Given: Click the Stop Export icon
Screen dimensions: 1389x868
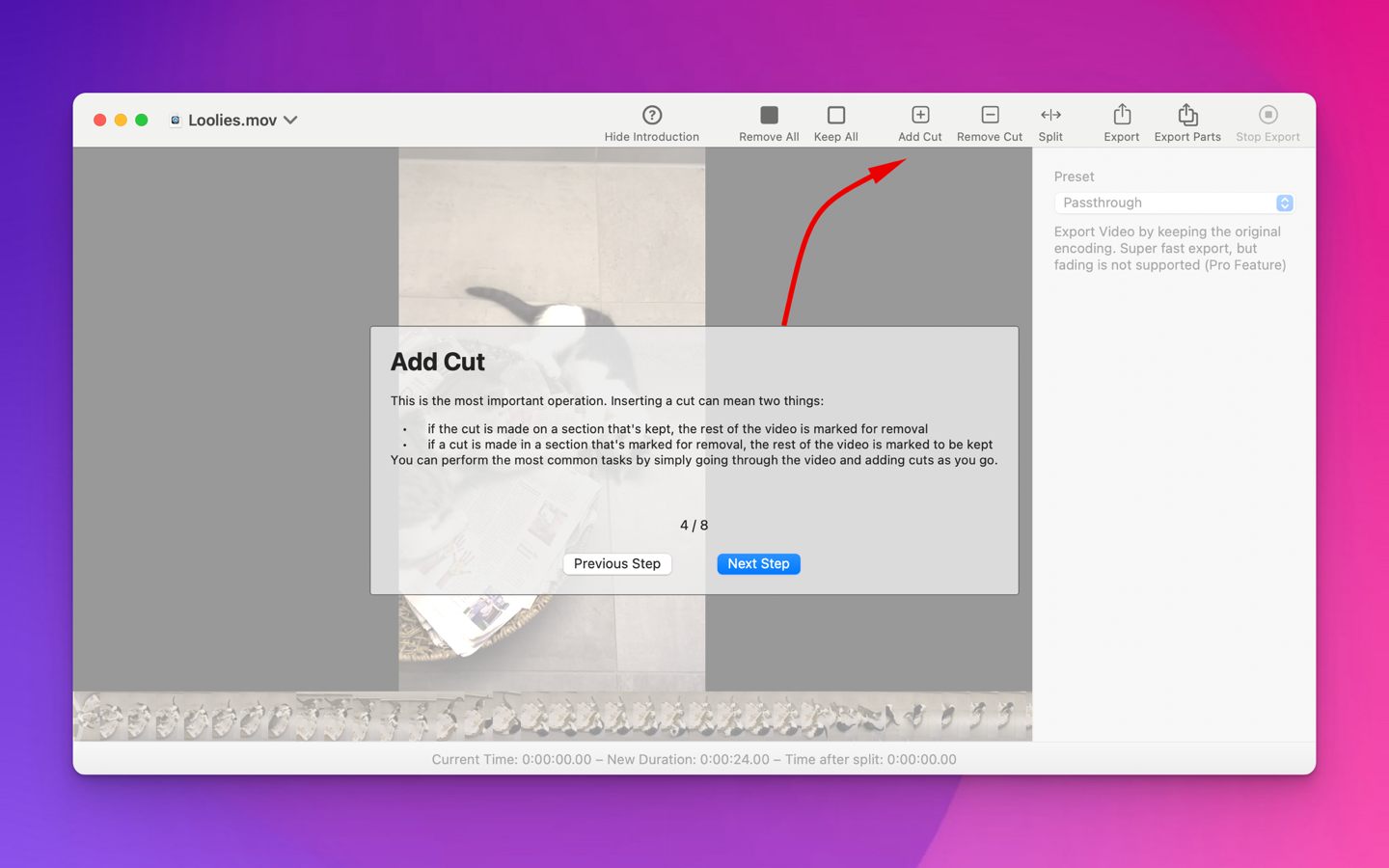Looking at the screenshot, I should click(x=1268, y=115).
